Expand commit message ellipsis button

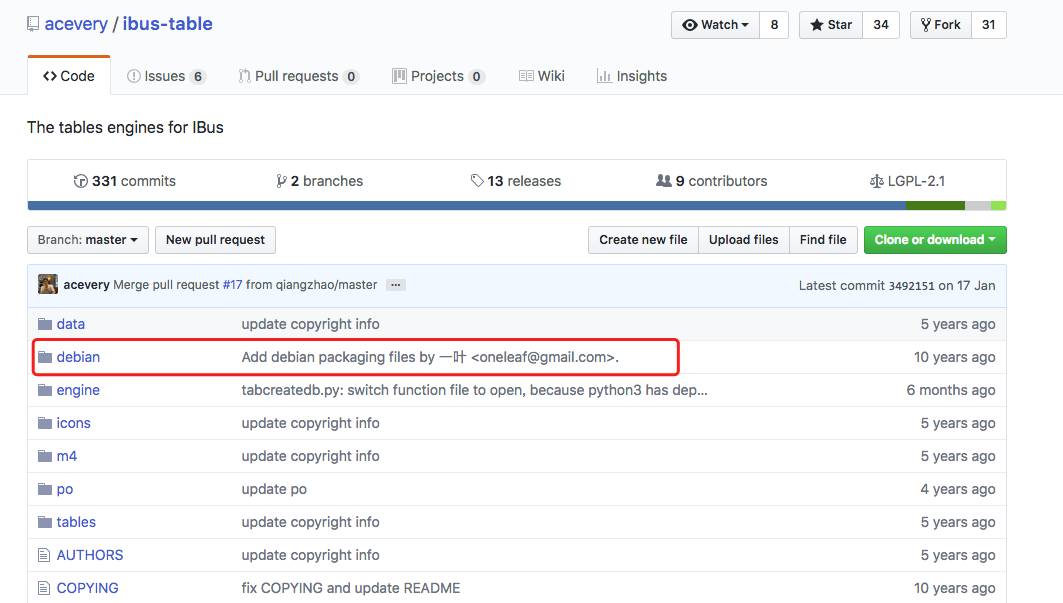click(x=396, y=285)
